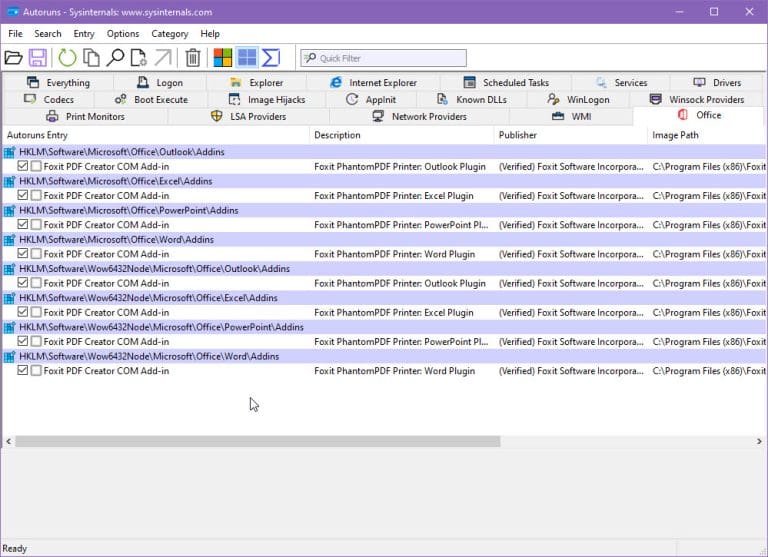768x557 pixels.
Task: Sort by the Publisher column header
Action: click(571, 135)
